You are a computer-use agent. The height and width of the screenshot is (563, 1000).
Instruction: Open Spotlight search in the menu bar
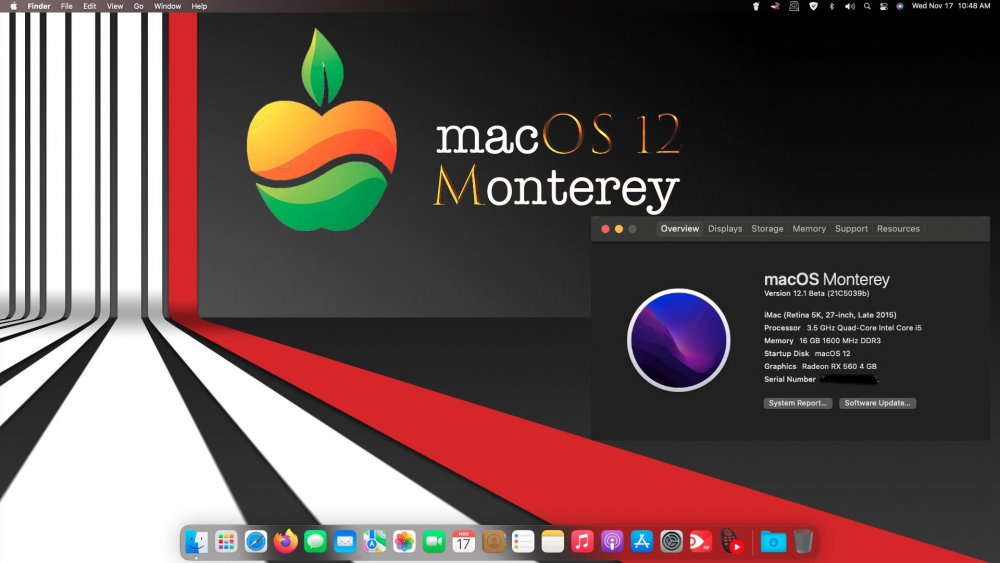pos(867,6)
